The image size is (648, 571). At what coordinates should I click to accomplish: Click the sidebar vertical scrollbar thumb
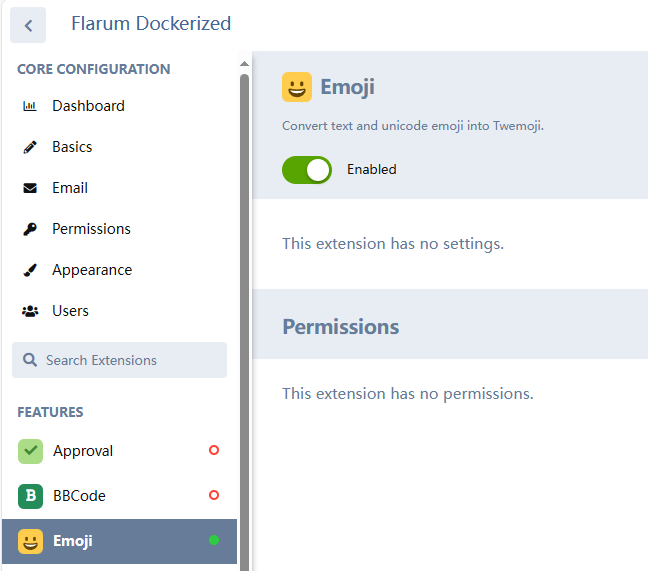(245, 322)
